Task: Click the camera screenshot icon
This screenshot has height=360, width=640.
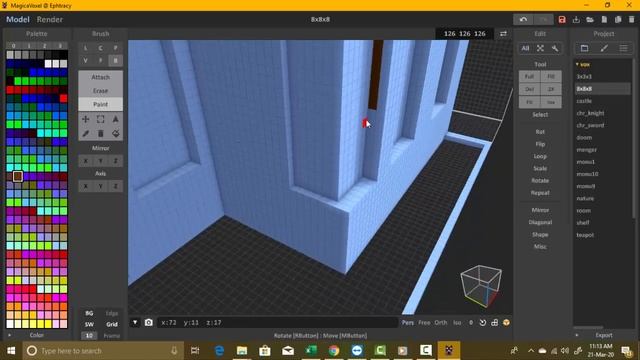Action: 149,322
